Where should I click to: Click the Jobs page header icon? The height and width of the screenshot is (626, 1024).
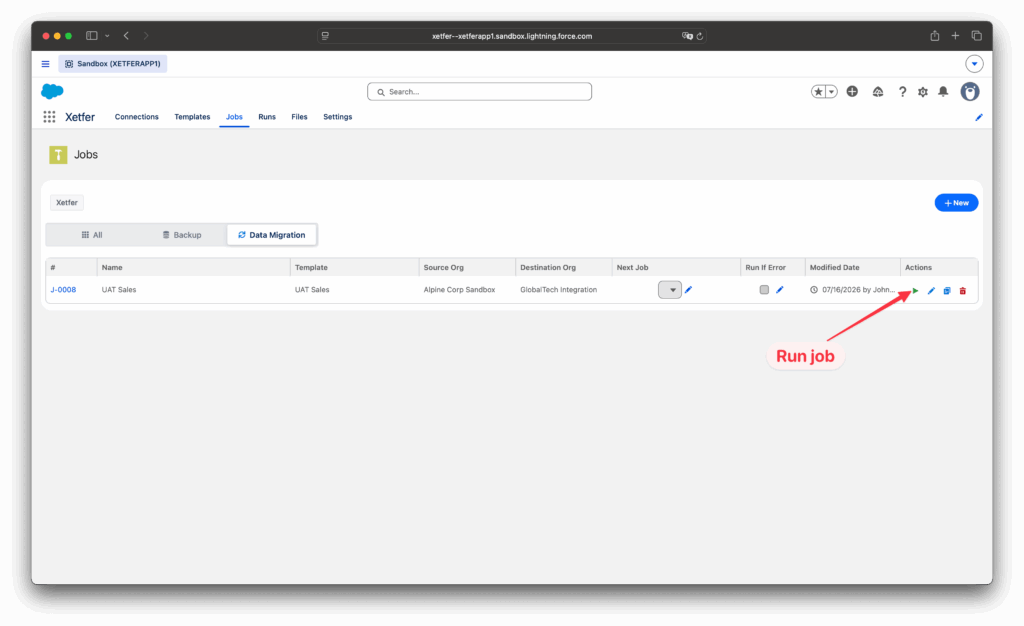(58, 155)
